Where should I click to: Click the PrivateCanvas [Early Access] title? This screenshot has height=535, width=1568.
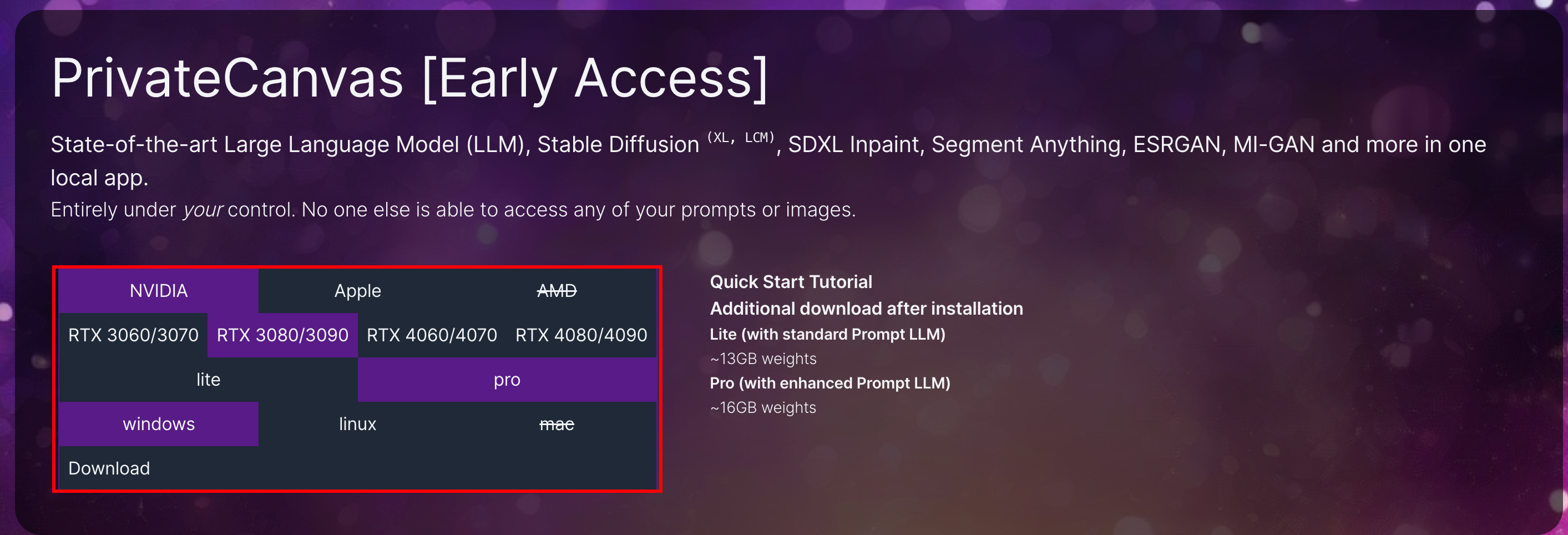409,78
